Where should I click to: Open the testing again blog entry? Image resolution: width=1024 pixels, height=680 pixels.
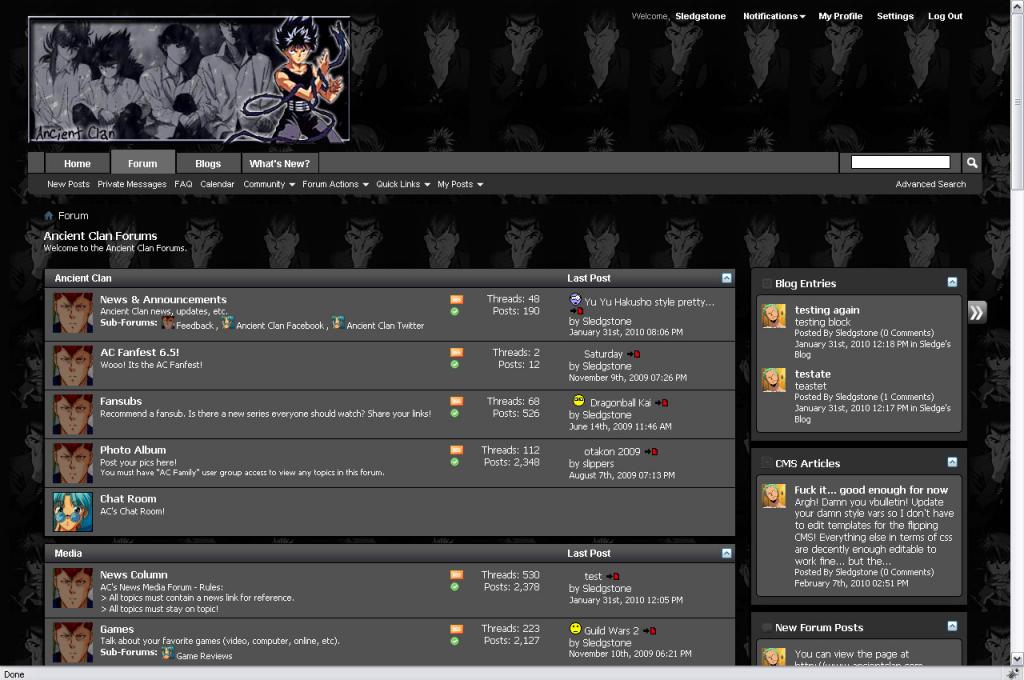[x=827, y=310]
